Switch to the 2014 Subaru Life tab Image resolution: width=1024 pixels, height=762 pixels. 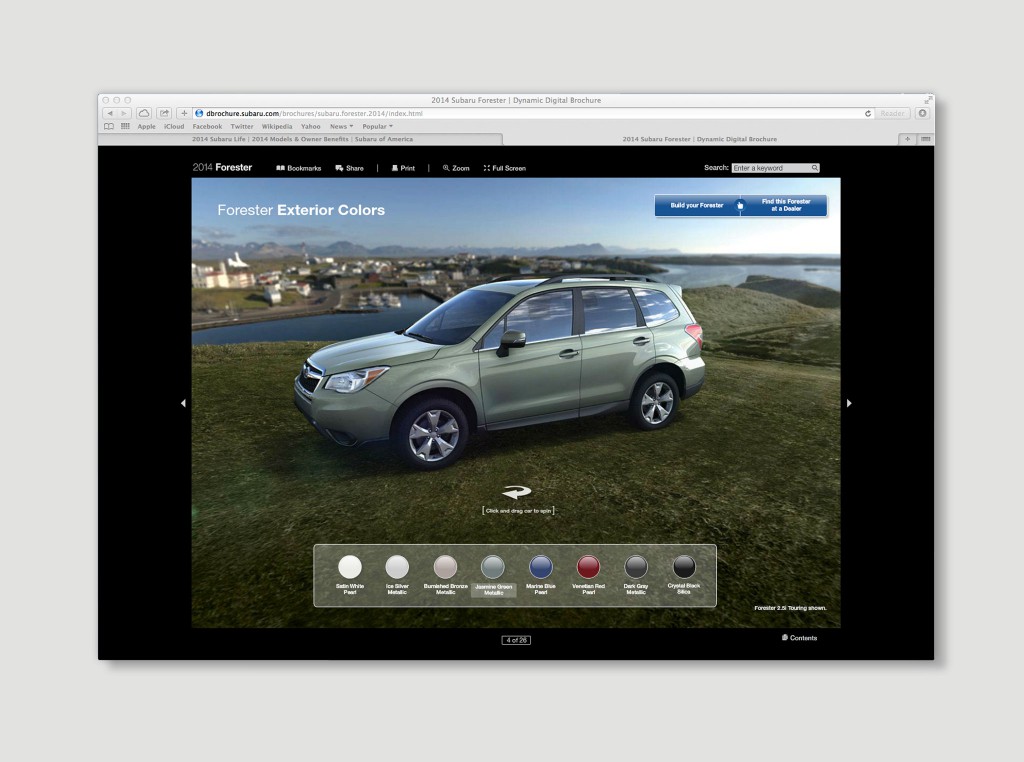(x=302, y=139)
